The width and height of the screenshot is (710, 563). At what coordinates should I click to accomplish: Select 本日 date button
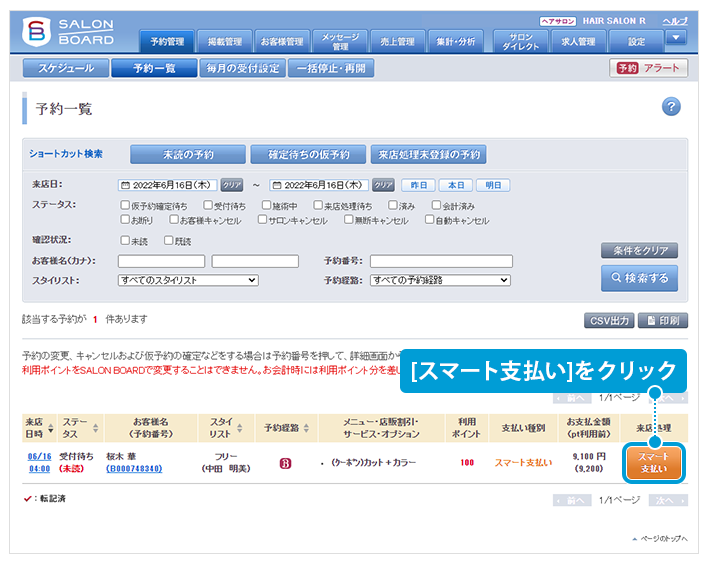pos(456,185)
